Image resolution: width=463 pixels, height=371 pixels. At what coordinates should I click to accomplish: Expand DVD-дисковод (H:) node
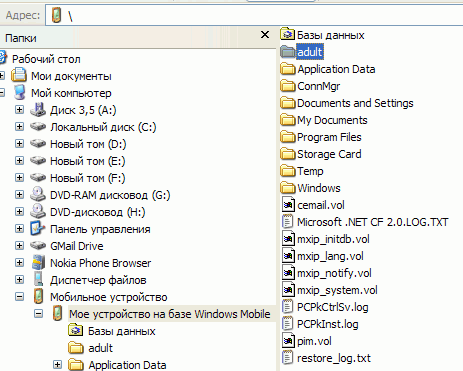coord(19,212)
